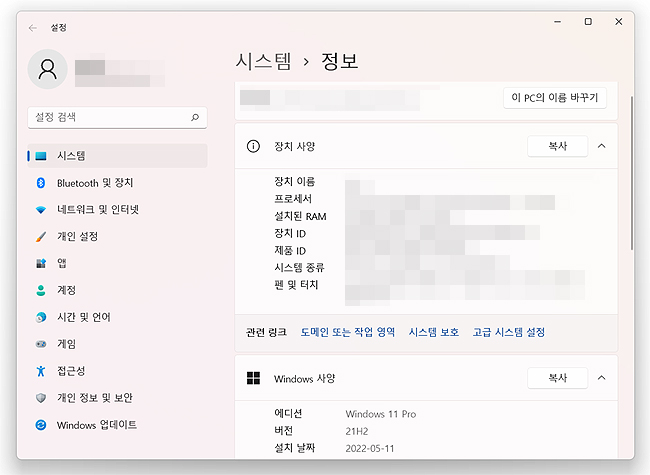Click the 계정 person icon

pos(41,290)
